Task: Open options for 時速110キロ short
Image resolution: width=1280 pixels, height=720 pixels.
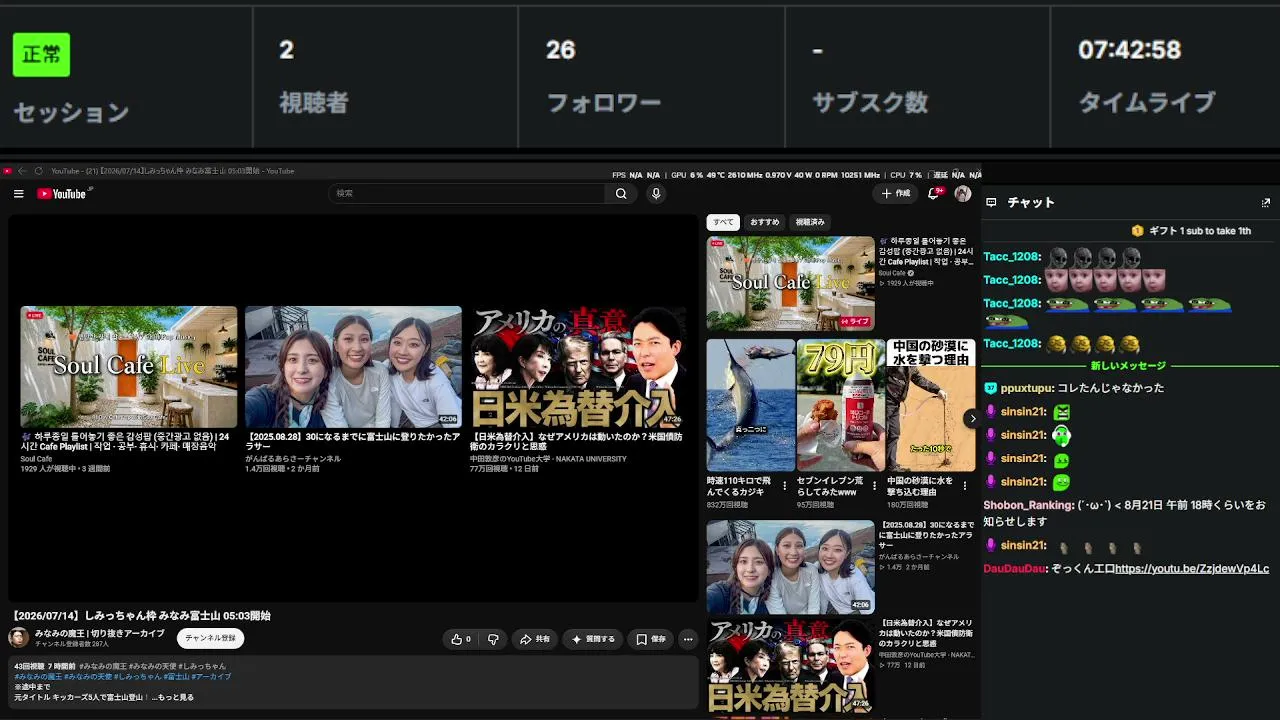Action: pyautogui.click(x=784, y=486)
